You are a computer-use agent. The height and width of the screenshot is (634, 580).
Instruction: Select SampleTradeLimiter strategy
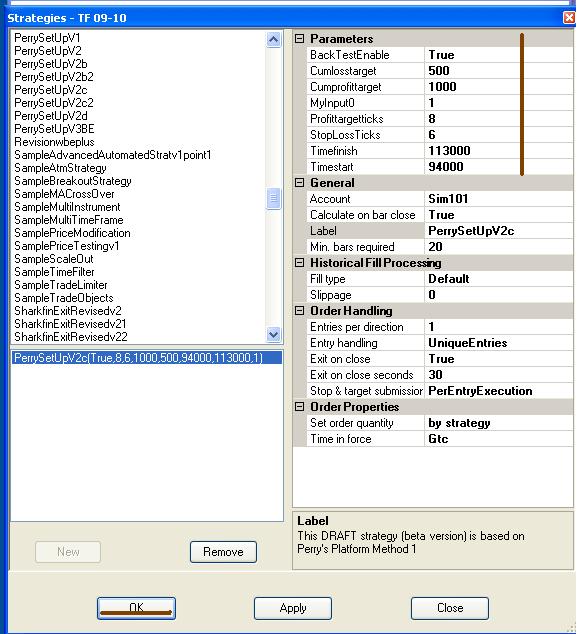(61, 285)
